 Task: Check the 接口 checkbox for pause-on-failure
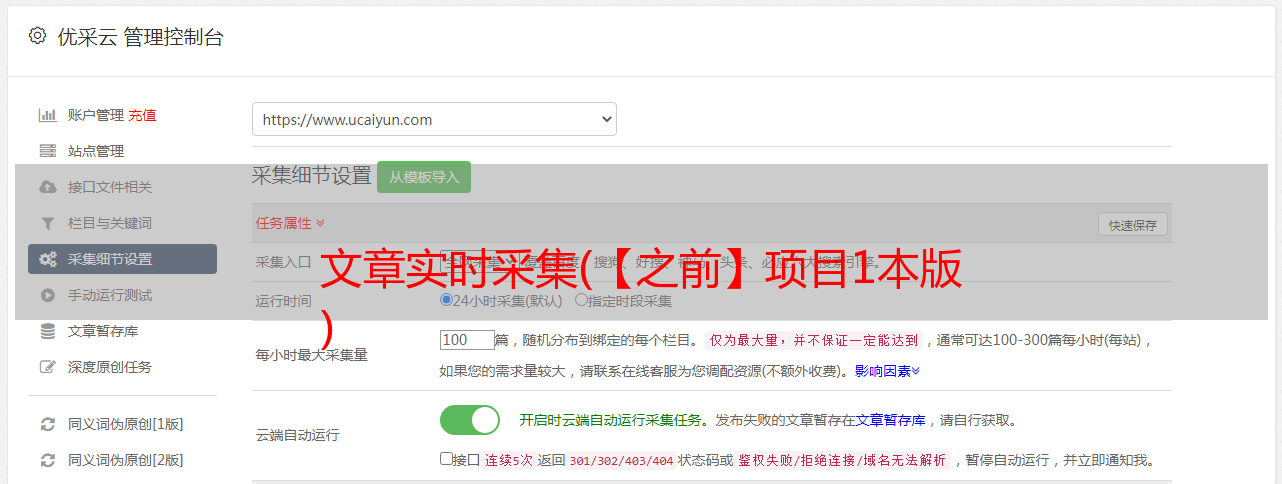coord(446,459)
